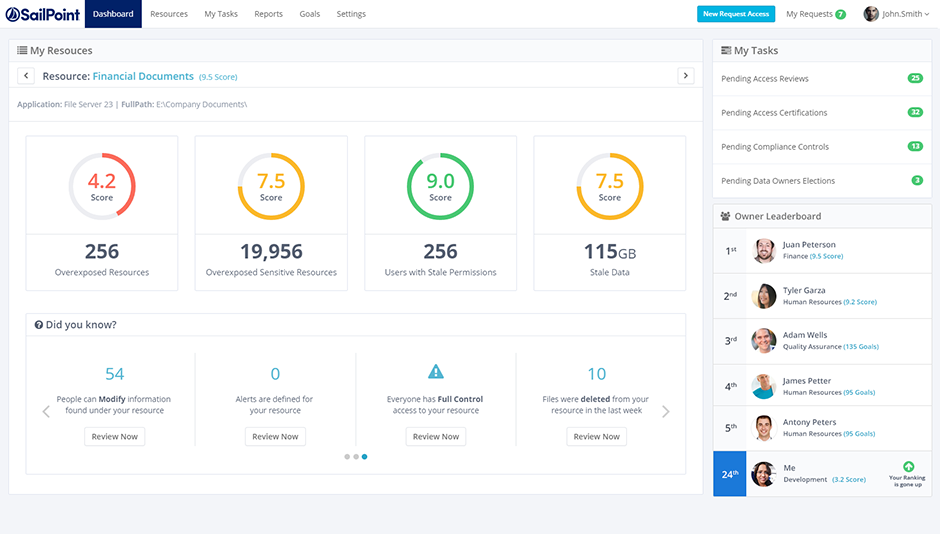This screenshot has width=940, height=534.
Task: Open the Resources menu
Action: click(x=169, y=14)
